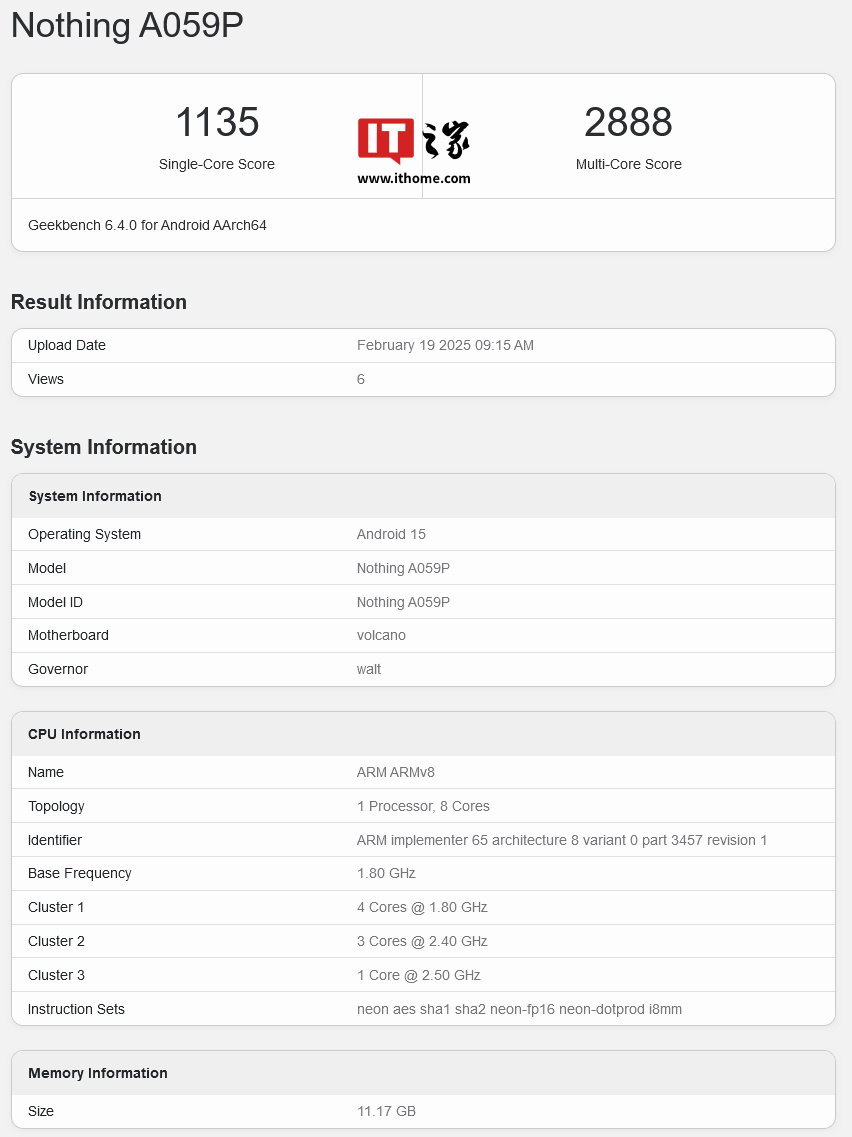Click the Geekbench 6.4.0 for Android AArch64 text
Viewport: 852px width, 1137px height.
147,225
